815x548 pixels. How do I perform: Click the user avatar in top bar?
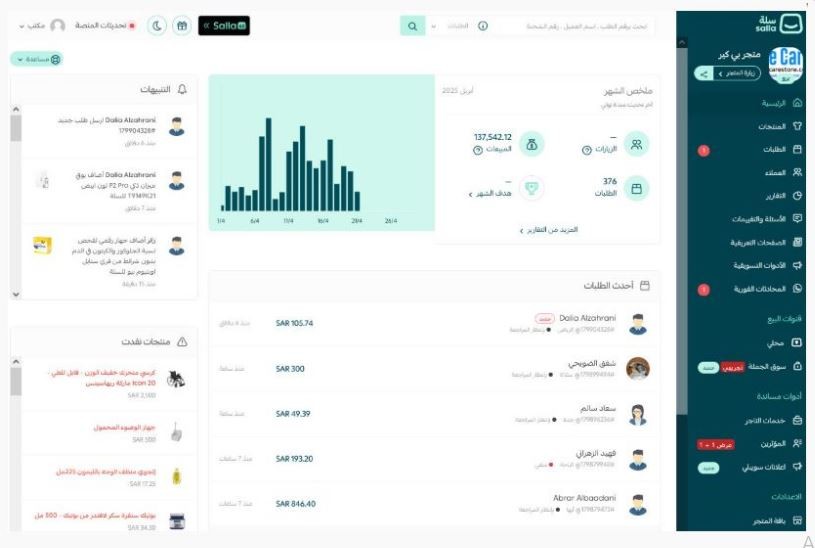57,25
